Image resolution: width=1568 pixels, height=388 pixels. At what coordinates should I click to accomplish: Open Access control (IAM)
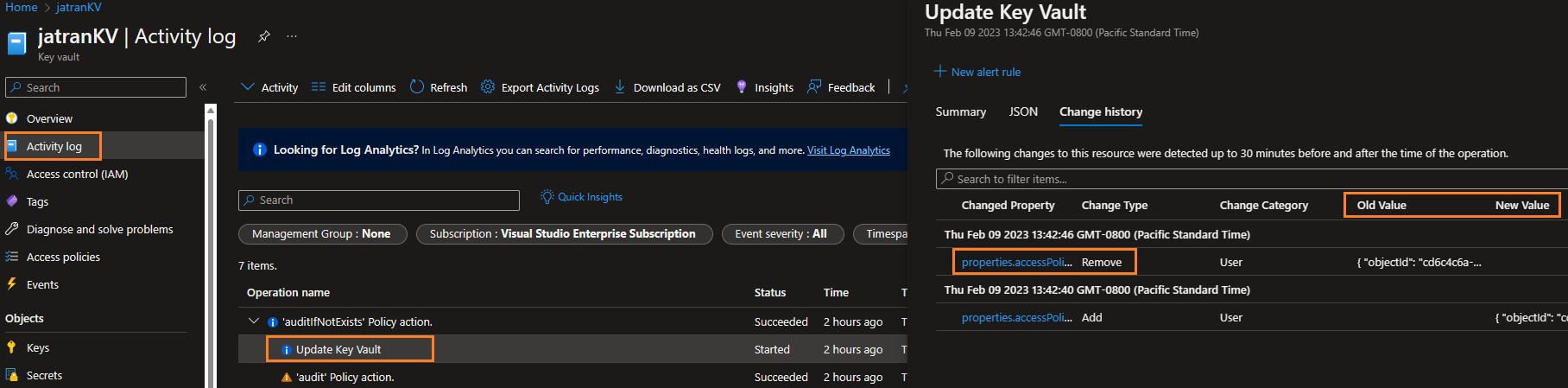tap(77, 174)
